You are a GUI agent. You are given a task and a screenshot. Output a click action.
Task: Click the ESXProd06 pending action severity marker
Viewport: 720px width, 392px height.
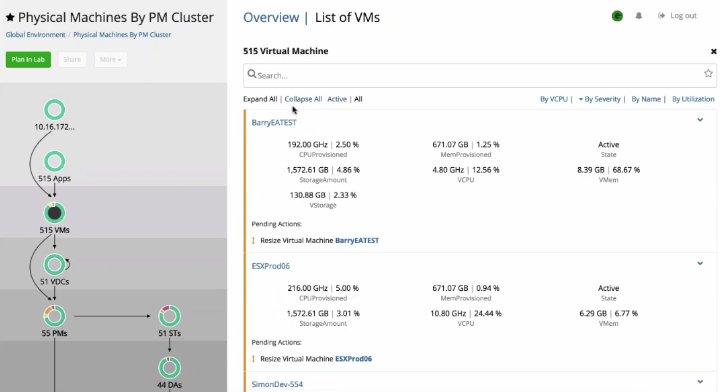click(x=253, y=359)
